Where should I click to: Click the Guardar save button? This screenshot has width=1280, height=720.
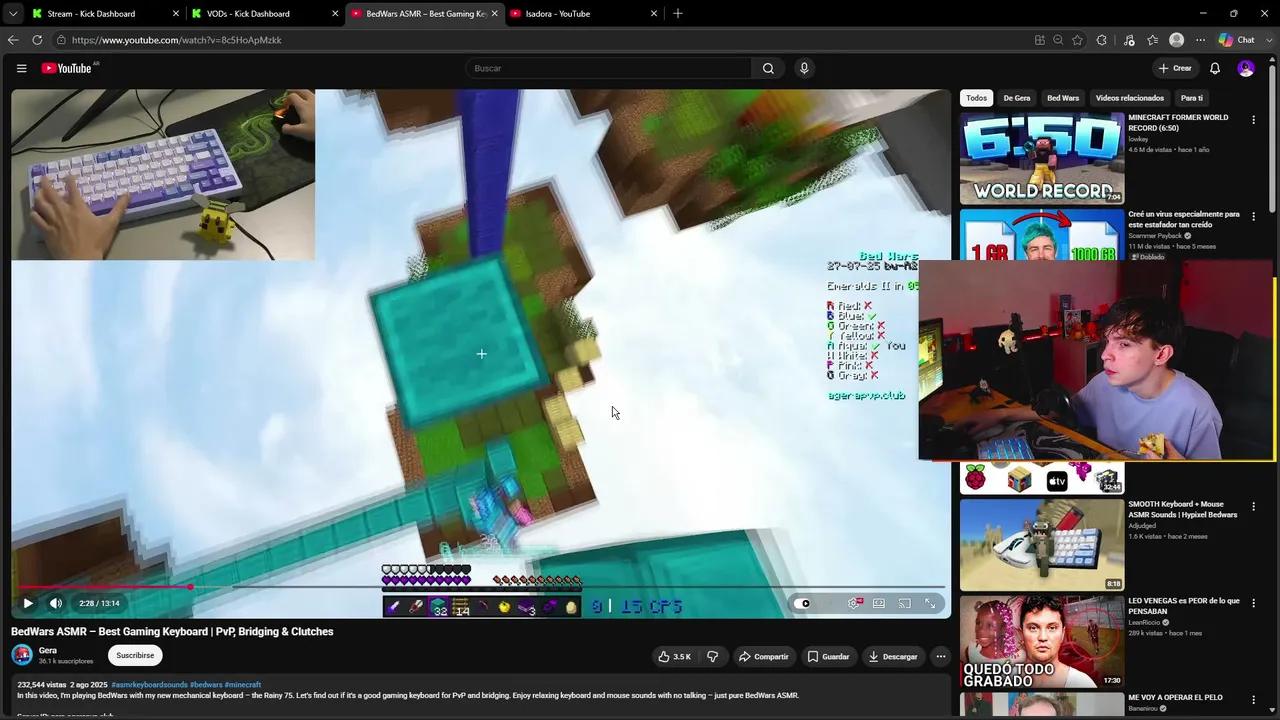828,657
